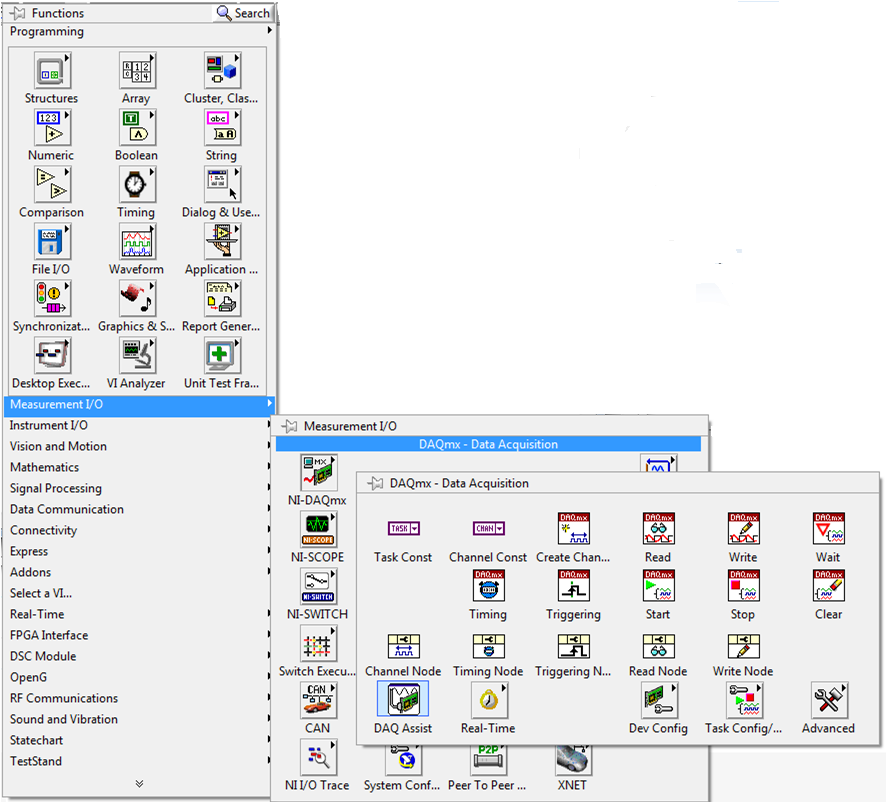Viewport: 887px width, 803px height.
Task: Expand the Connectivity category
Action: (x=139, y=530)
